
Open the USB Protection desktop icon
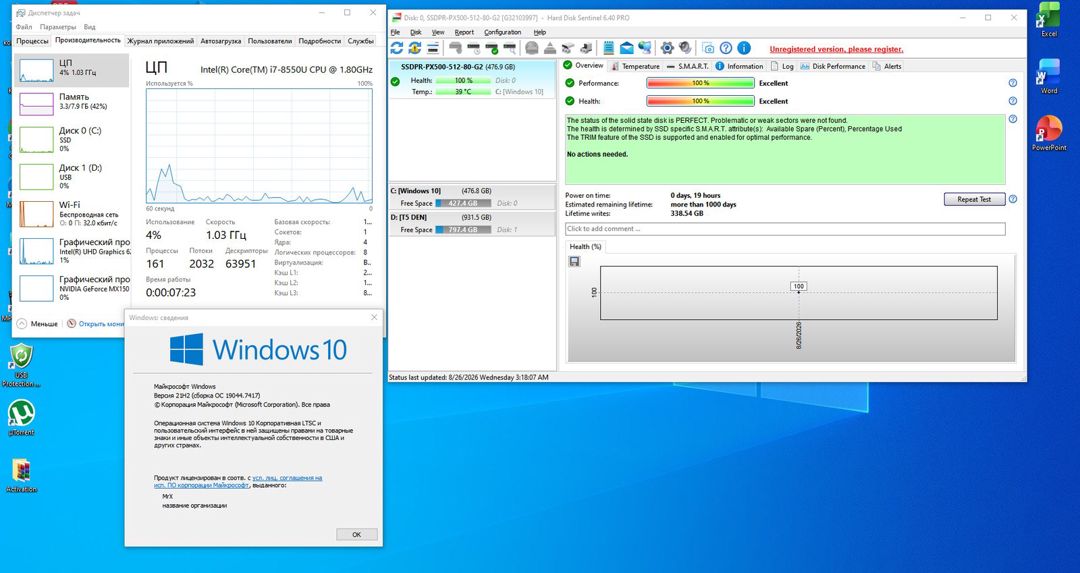(x=21, y=366)
